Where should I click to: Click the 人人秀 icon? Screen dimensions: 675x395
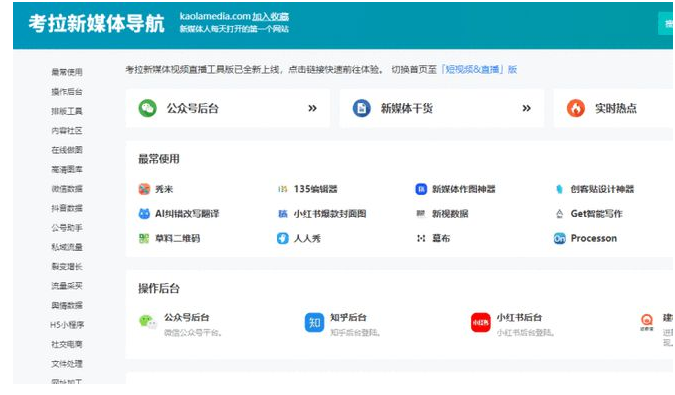pos(282,238)
